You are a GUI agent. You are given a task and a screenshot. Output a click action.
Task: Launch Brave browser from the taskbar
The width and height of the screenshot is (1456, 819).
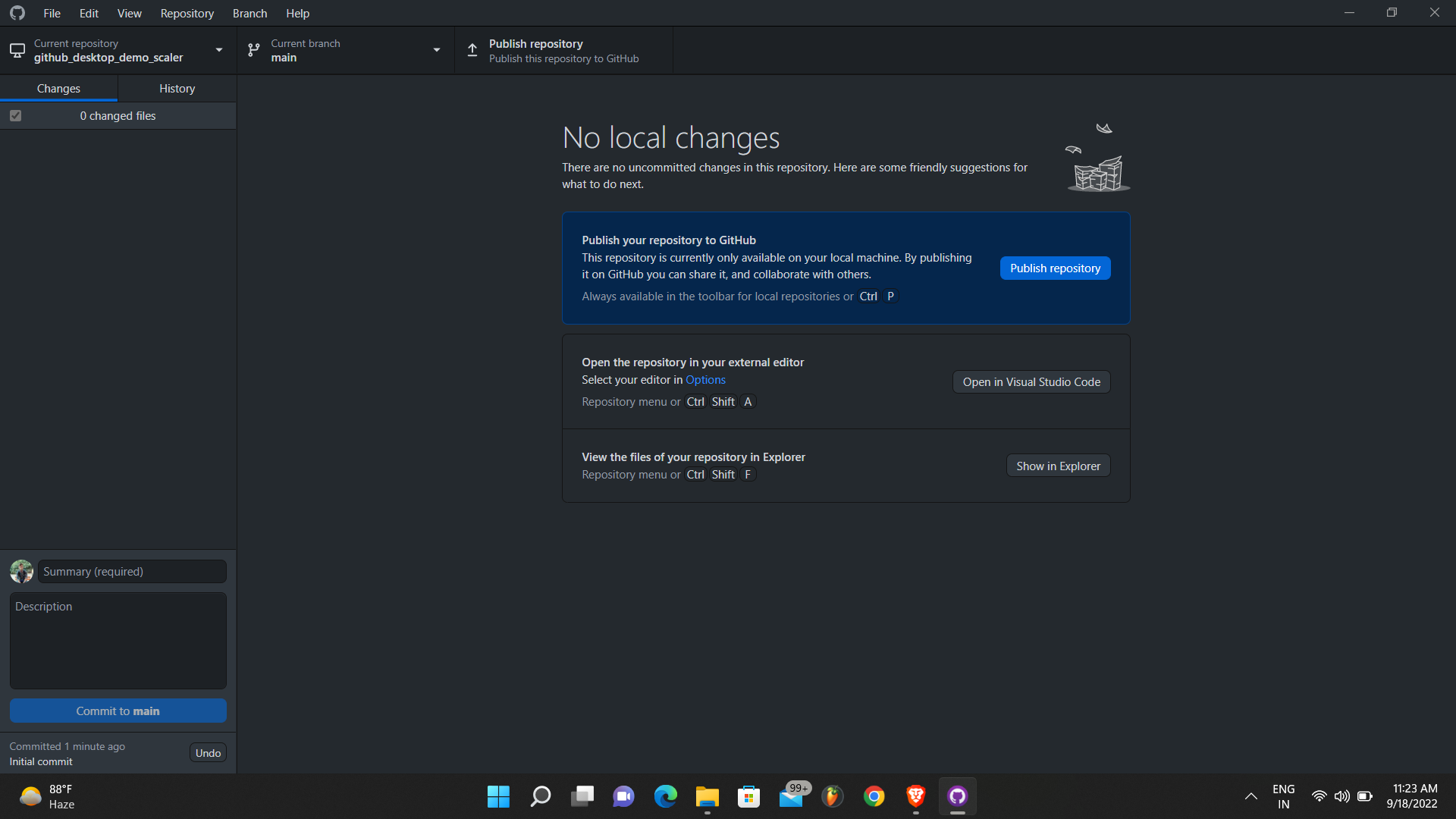tap(915, 796)
